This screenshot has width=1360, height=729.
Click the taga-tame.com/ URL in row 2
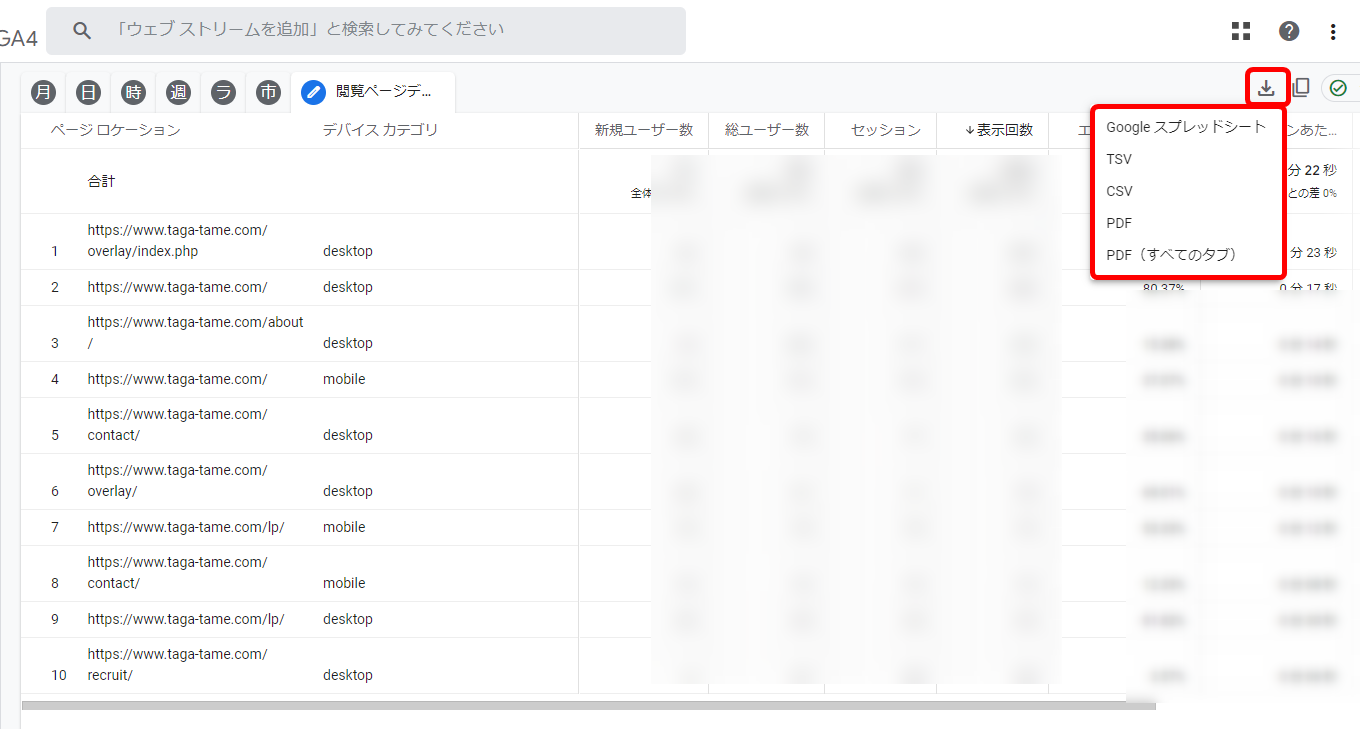pyautogui.click(x=177, y=287)
